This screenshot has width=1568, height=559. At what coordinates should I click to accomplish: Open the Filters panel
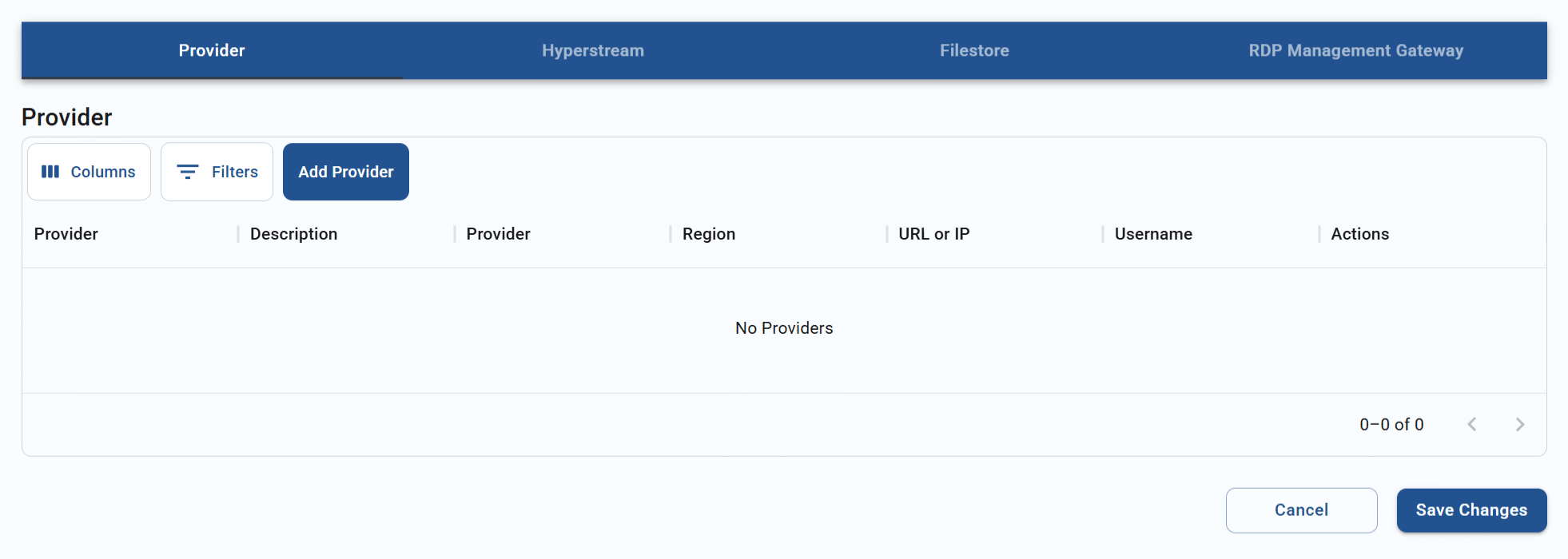point(217,171)
